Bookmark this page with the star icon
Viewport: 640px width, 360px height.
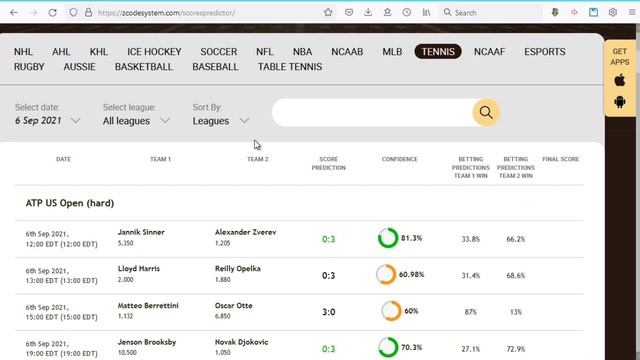point(328,12)
